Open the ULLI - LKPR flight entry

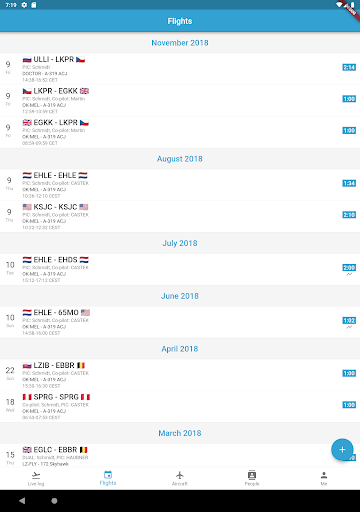[x=180, y=69]
